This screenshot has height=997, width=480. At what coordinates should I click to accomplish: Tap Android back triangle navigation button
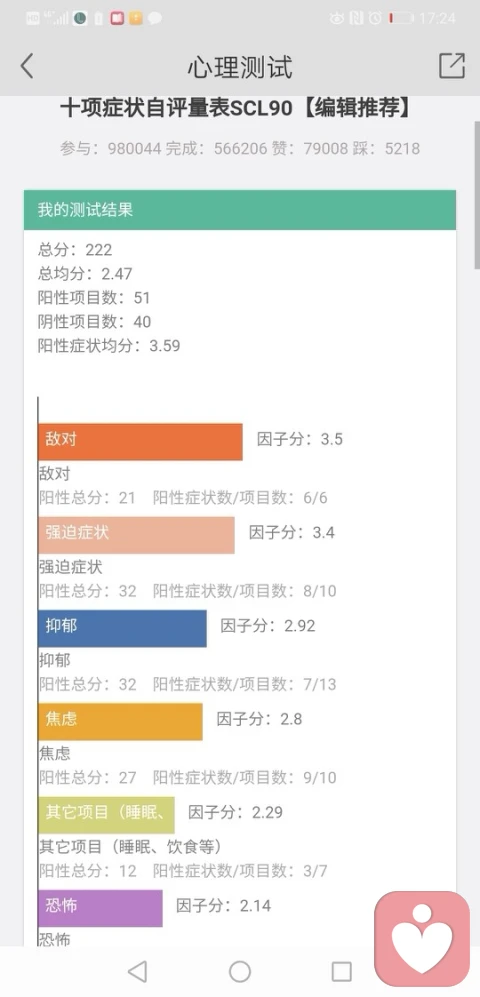pyautogui.click(x=137, y=972)
